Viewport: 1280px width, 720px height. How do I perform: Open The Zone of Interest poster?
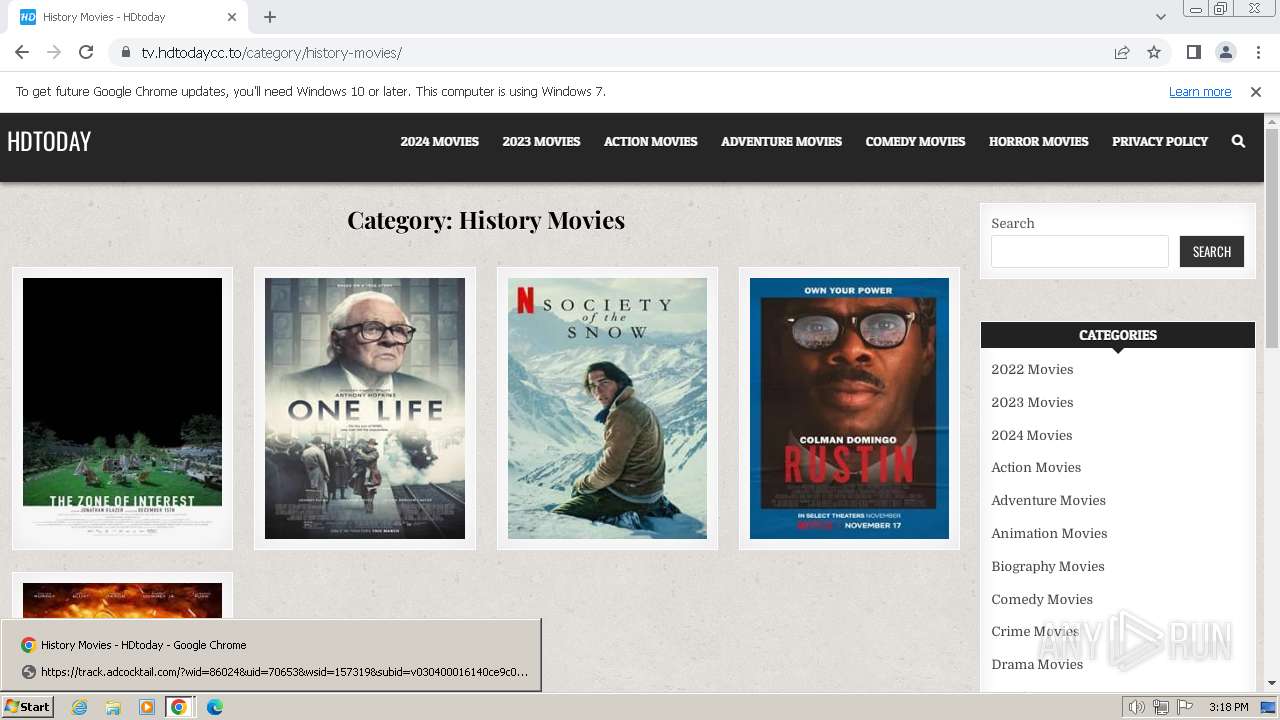122,408
